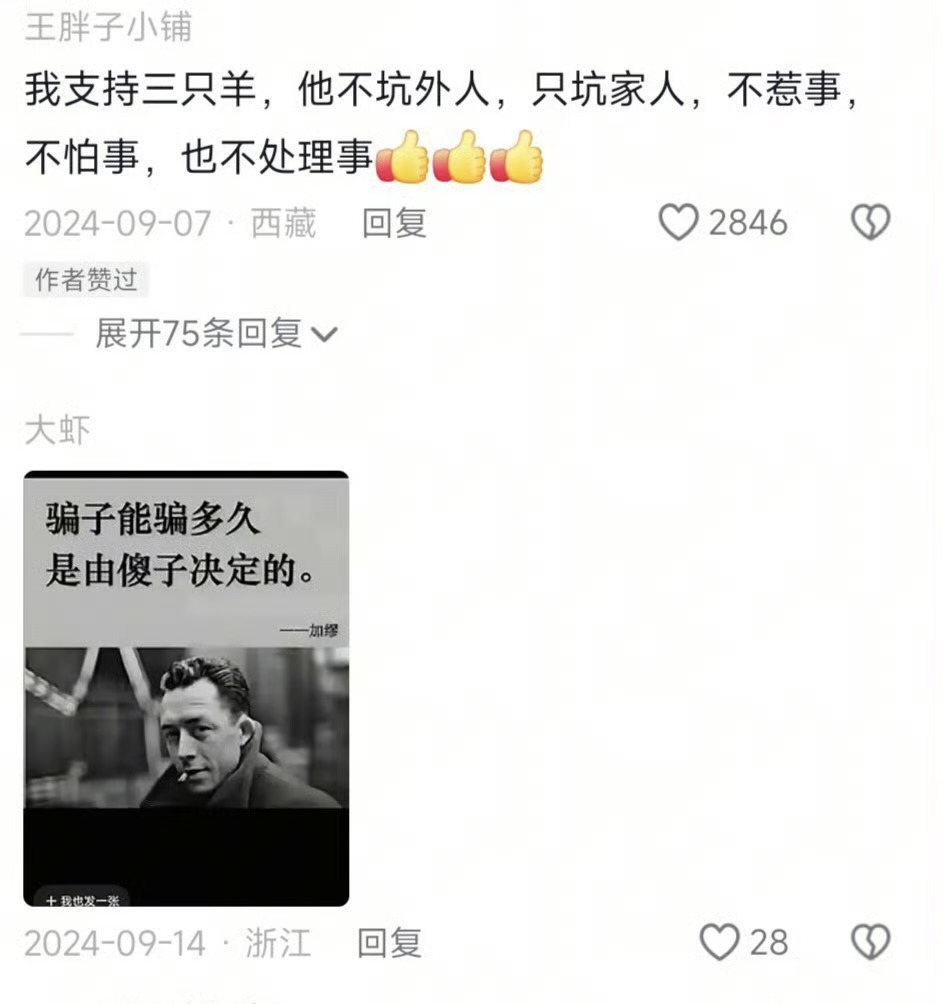The width and height of the screenshot is (942, 1004).
Task: Dislike 王胖子小铺's comment with broken heart
Action: click(x=870, y=222)
